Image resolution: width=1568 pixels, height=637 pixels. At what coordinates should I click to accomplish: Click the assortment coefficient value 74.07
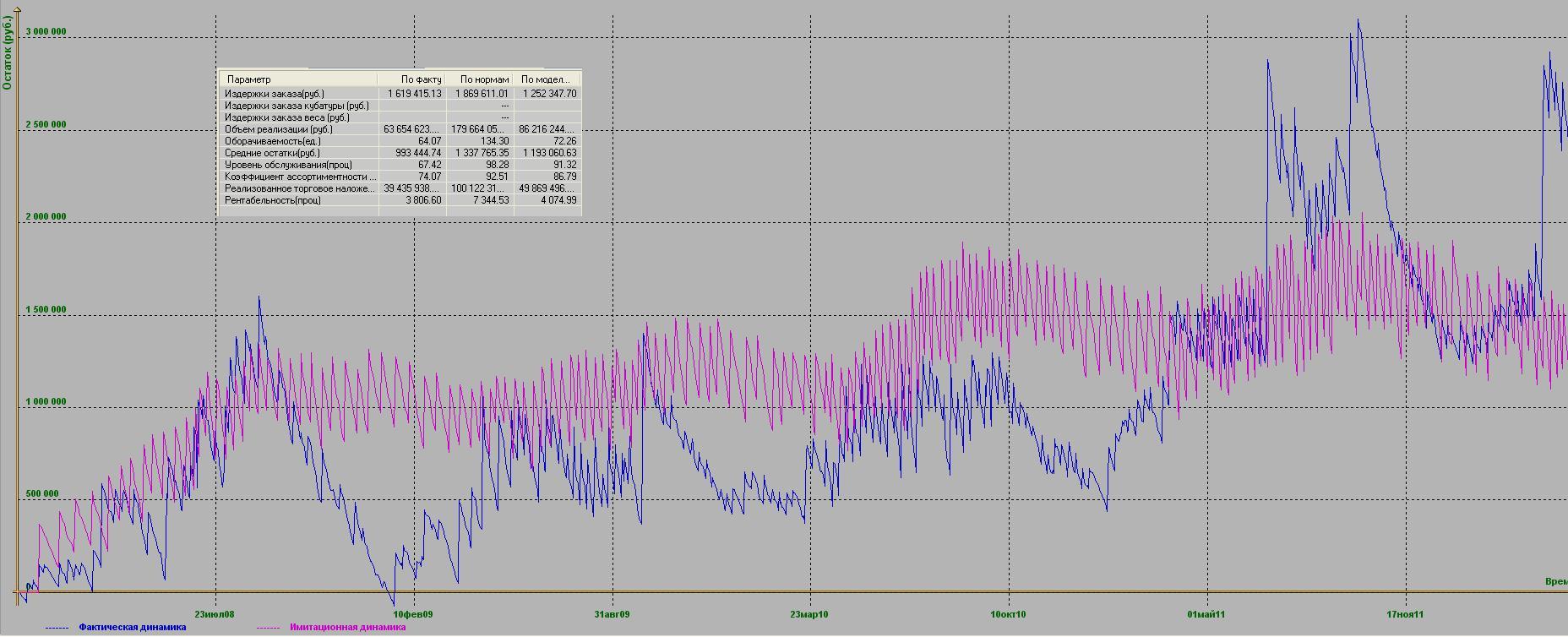coord(429,177)
